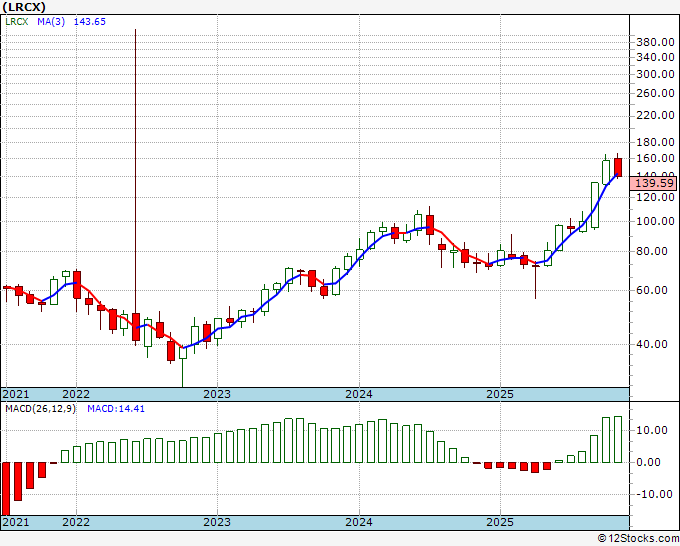680x546 pixels.
Task: Select the green LRCX legend label
Action: (x=16, y=22)
